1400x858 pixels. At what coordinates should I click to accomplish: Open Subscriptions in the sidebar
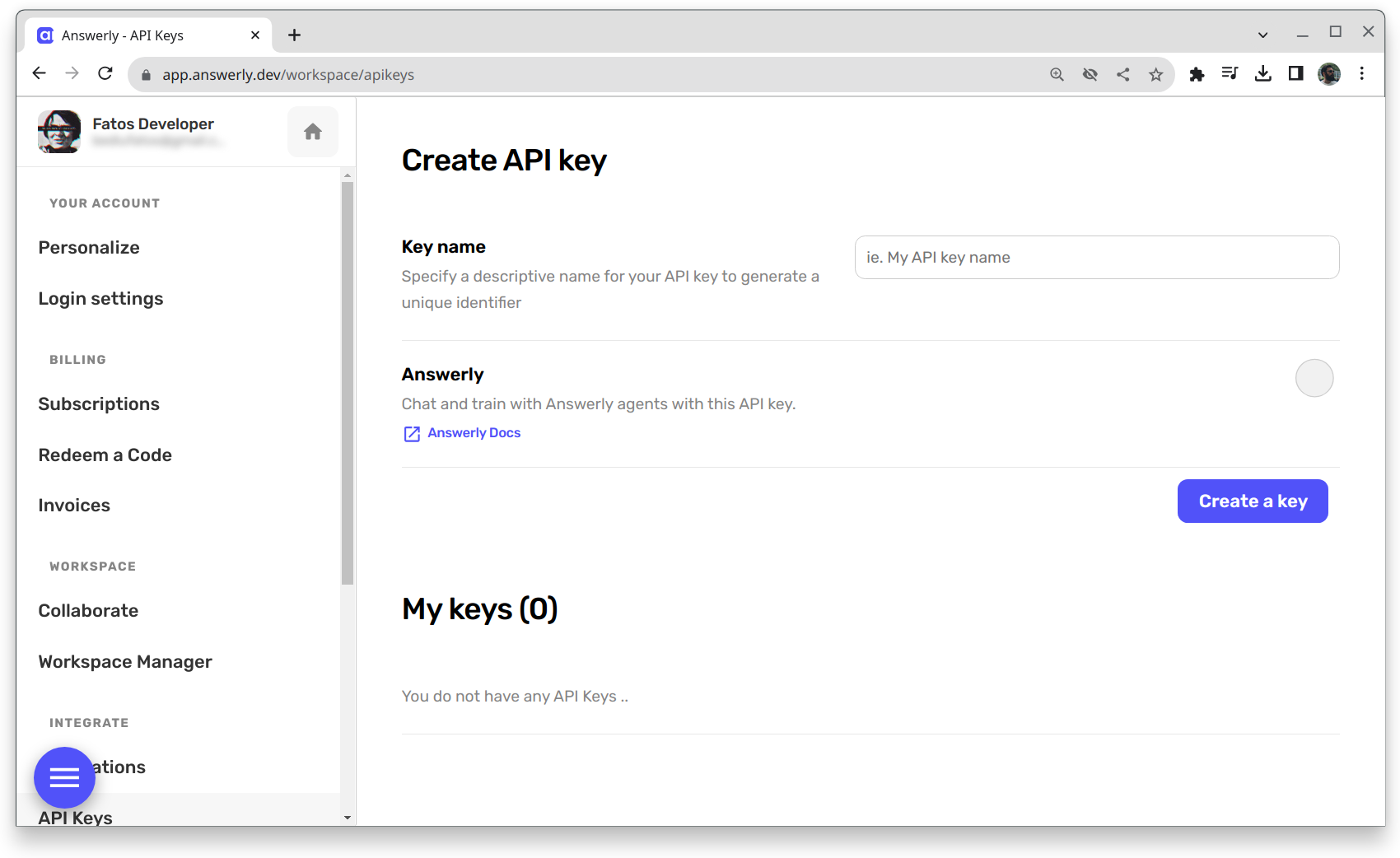[x=99, y=404]
